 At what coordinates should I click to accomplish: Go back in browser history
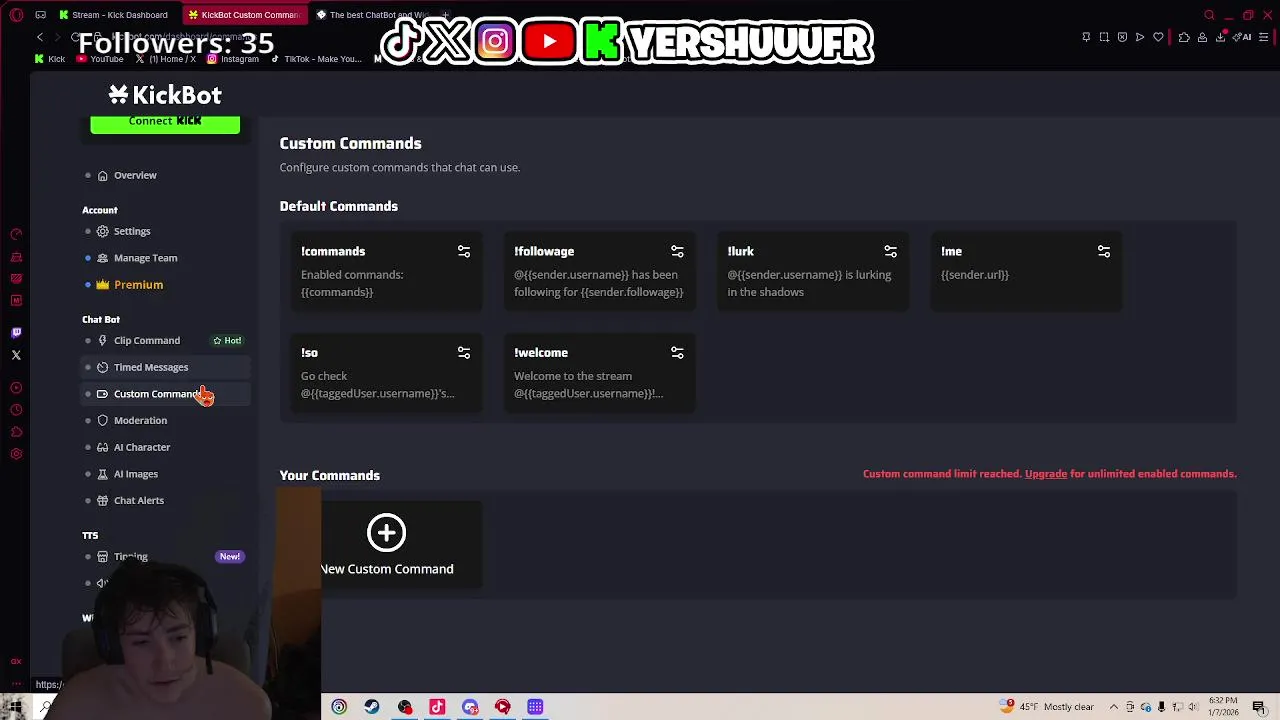(x=40, y=37)
